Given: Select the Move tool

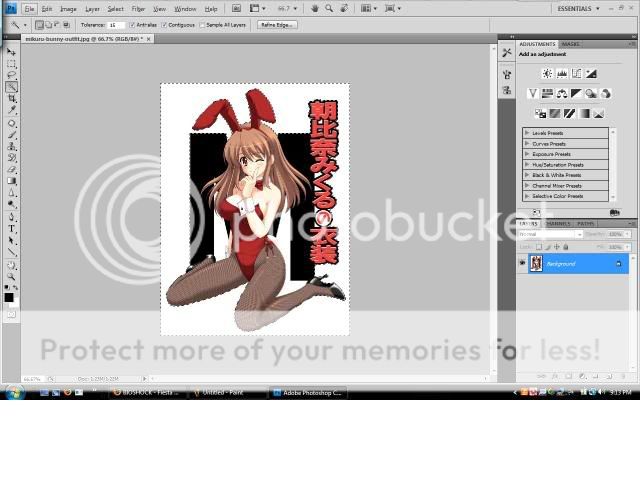Looking at the screenshot, I should coord(11,52).
